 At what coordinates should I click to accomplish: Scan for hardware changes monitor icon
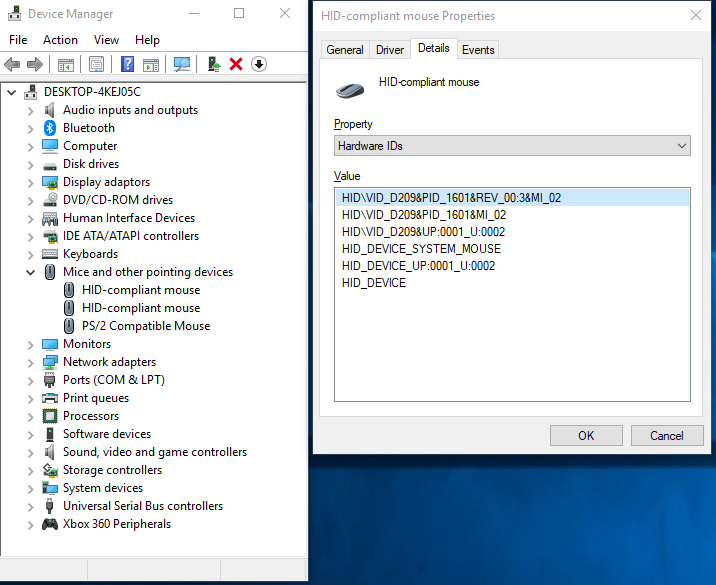(x=182, y=64)
